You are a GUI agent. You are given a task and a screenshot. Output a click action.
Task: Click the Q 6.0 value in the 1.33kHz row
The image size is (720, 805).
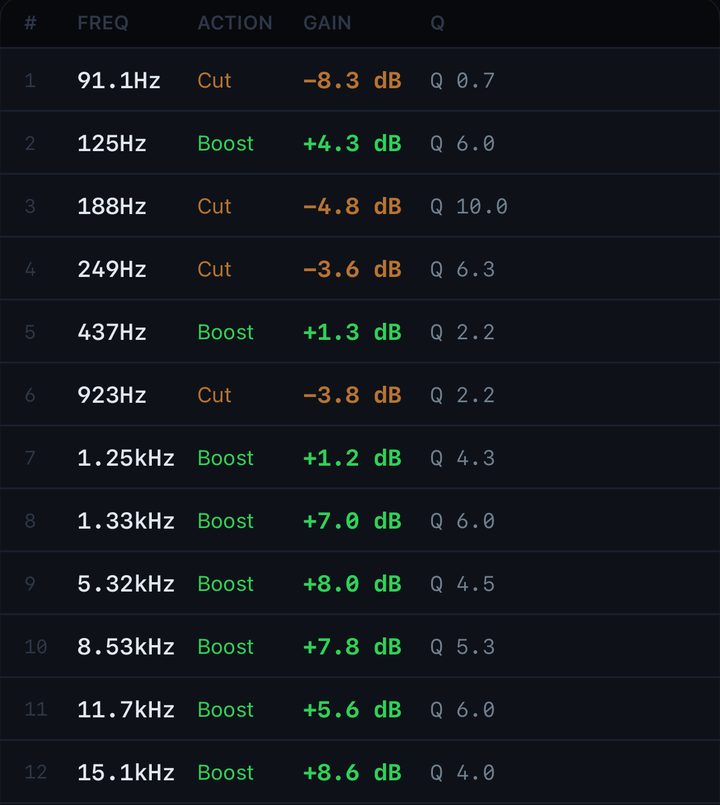(463, 521)
